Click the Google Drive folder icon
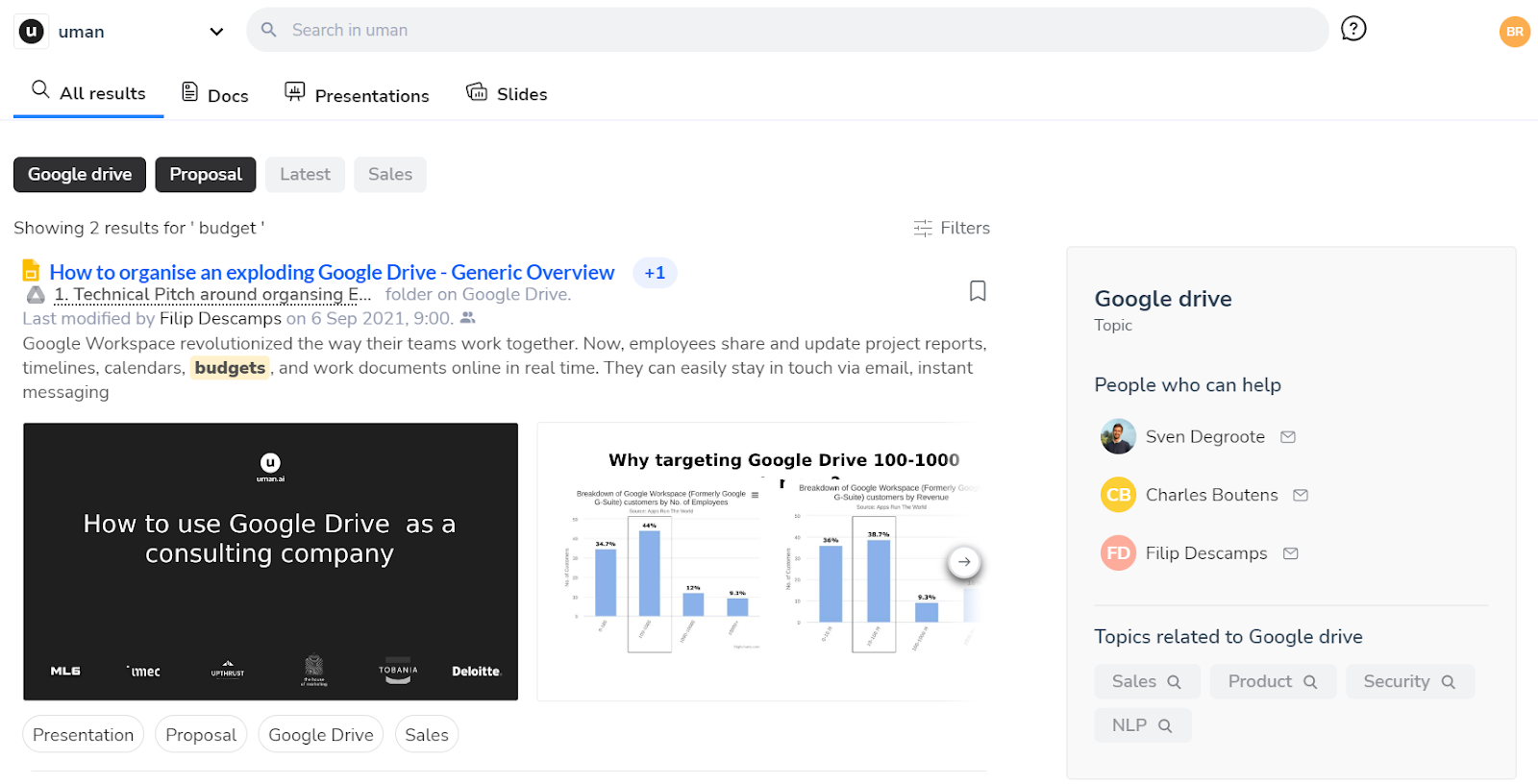Screen dimensions: 1538x784 point(36,295)
